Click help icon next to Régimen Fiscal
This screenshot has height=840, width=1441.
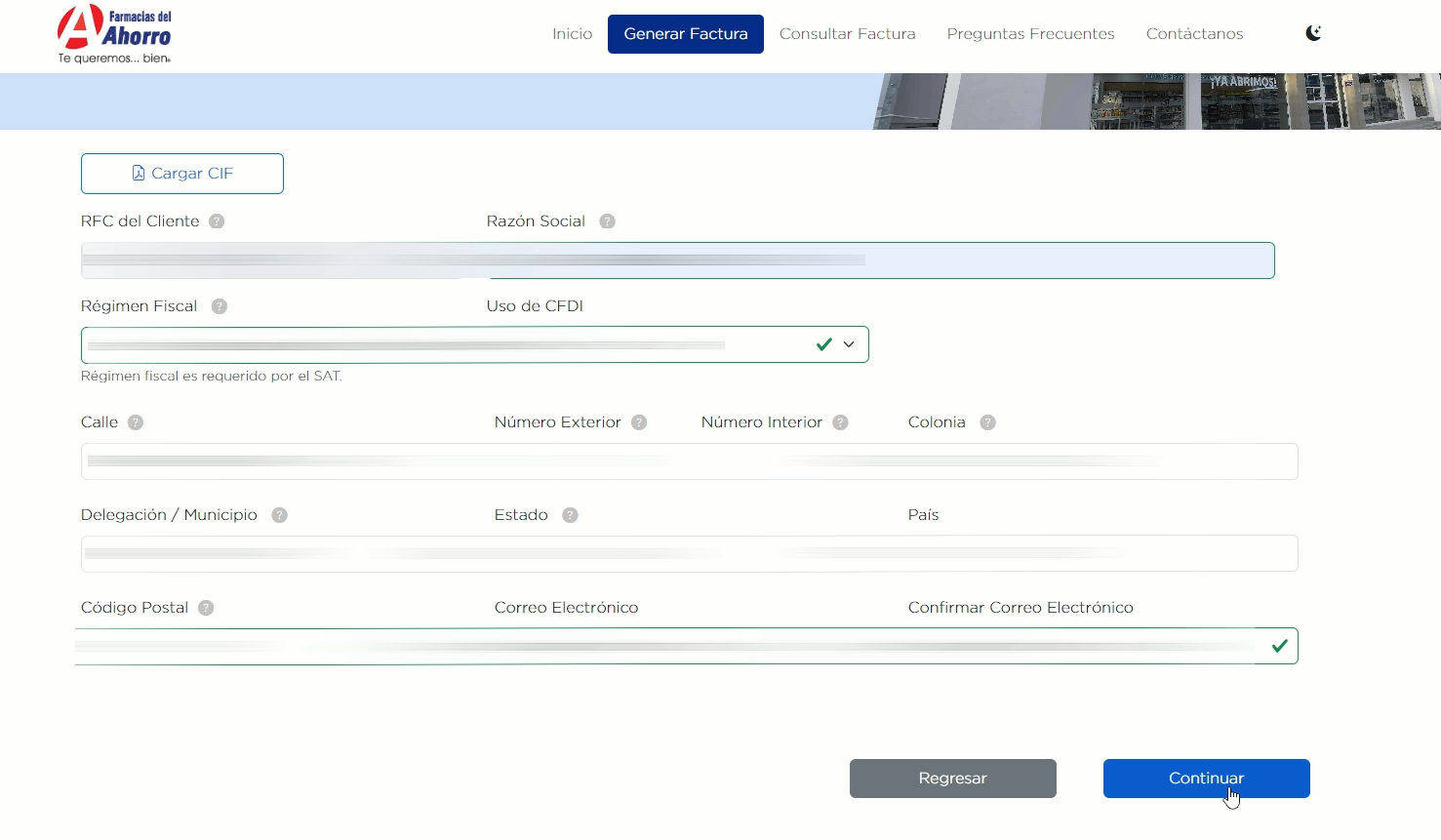[220, 306]
